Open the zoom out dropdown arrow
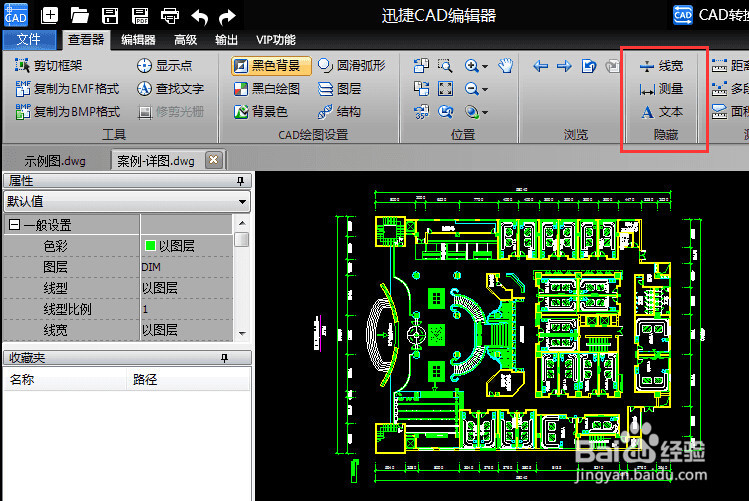The height and width of the screenshot is (501, 749). coord(485,89)
